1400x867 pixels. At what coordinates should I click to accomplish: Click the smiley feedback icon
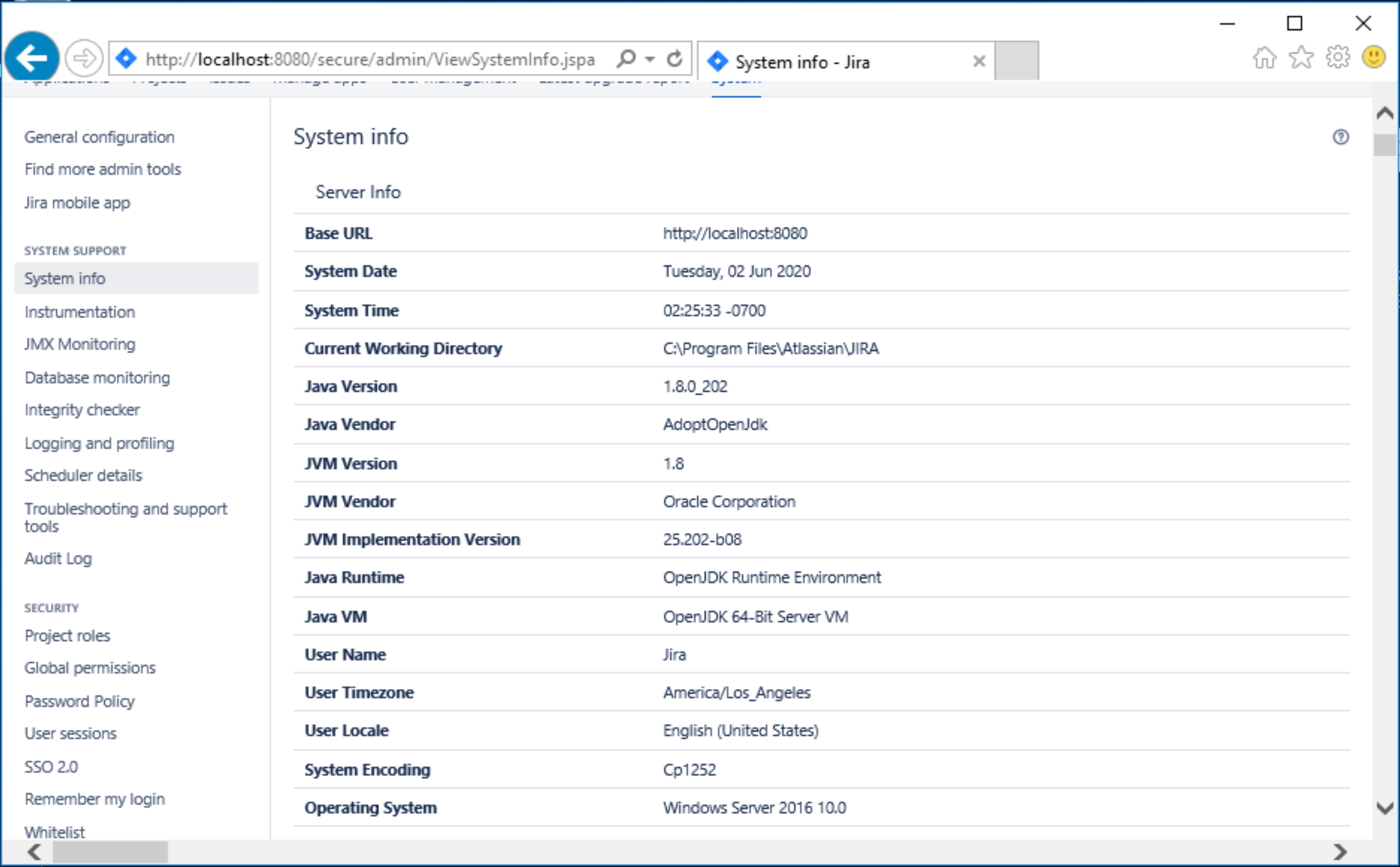[1373, 57]
